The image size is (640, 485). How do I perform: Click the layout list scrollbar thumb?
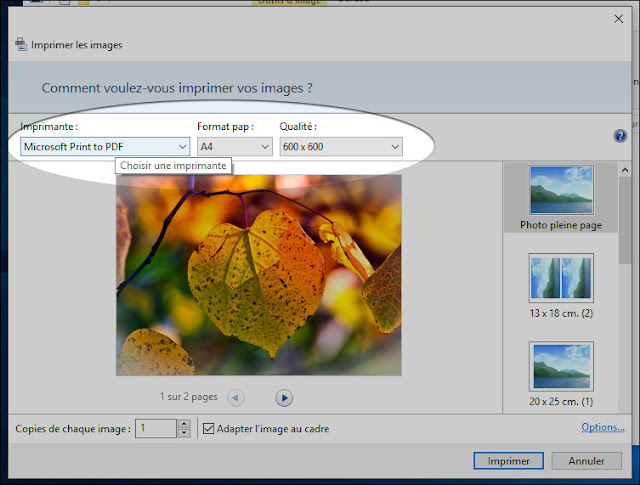[x=624, y=220]
